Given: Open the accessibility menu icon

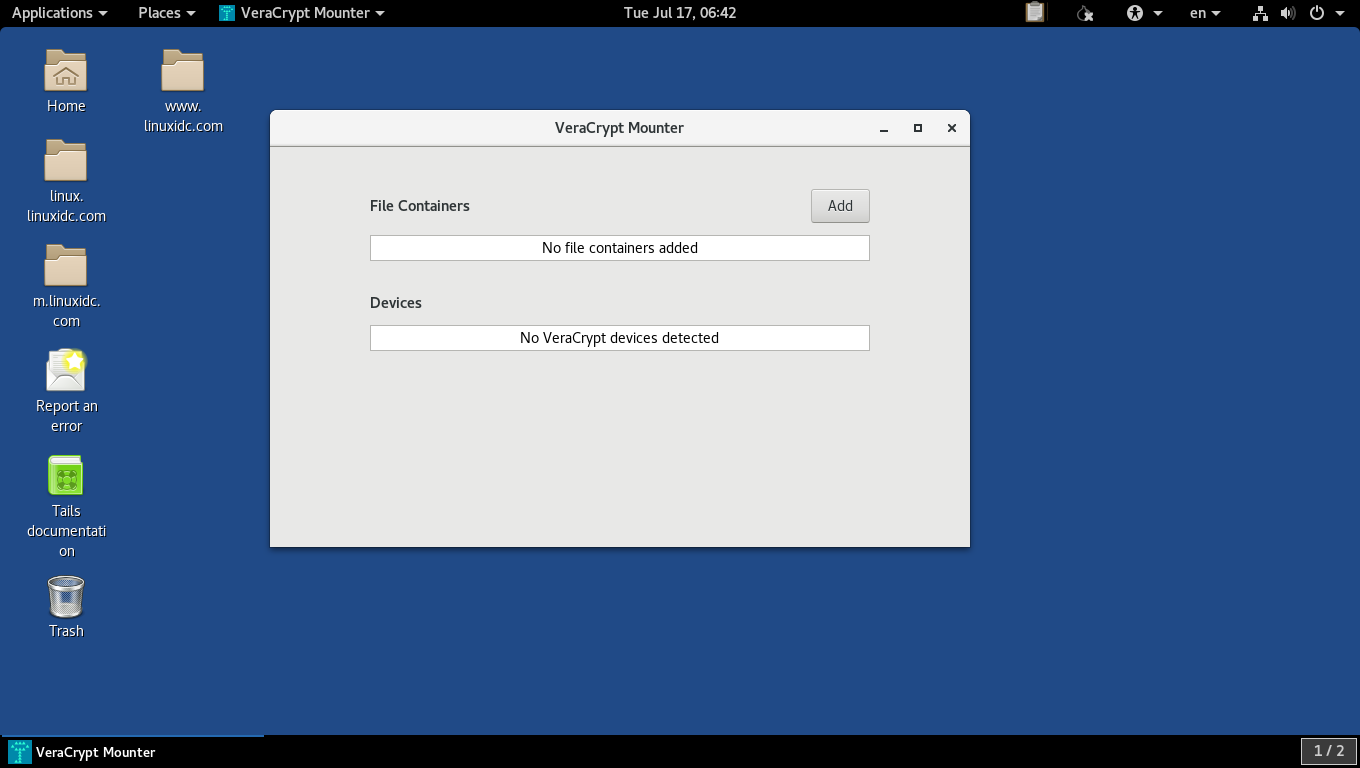Looking at the screenshot, I should [x=1135, y=13].
